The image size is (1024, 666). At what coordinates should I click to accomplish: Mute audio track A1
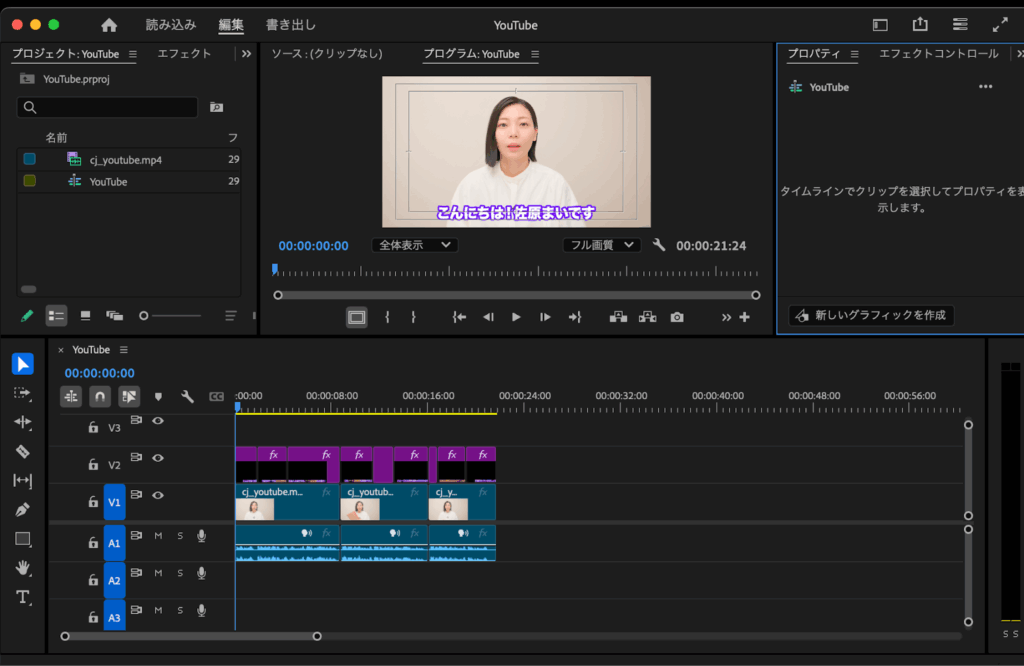coord(158,536)
